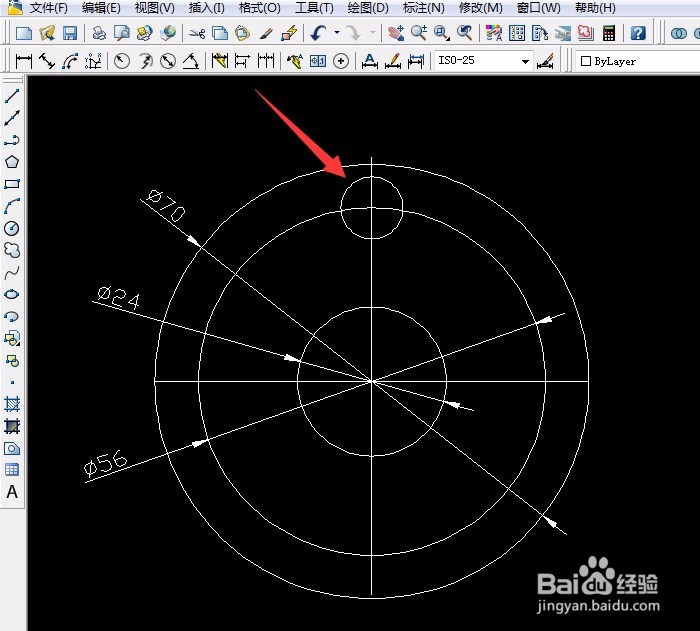Click the Plot Preview icon

tap(122, 33)
